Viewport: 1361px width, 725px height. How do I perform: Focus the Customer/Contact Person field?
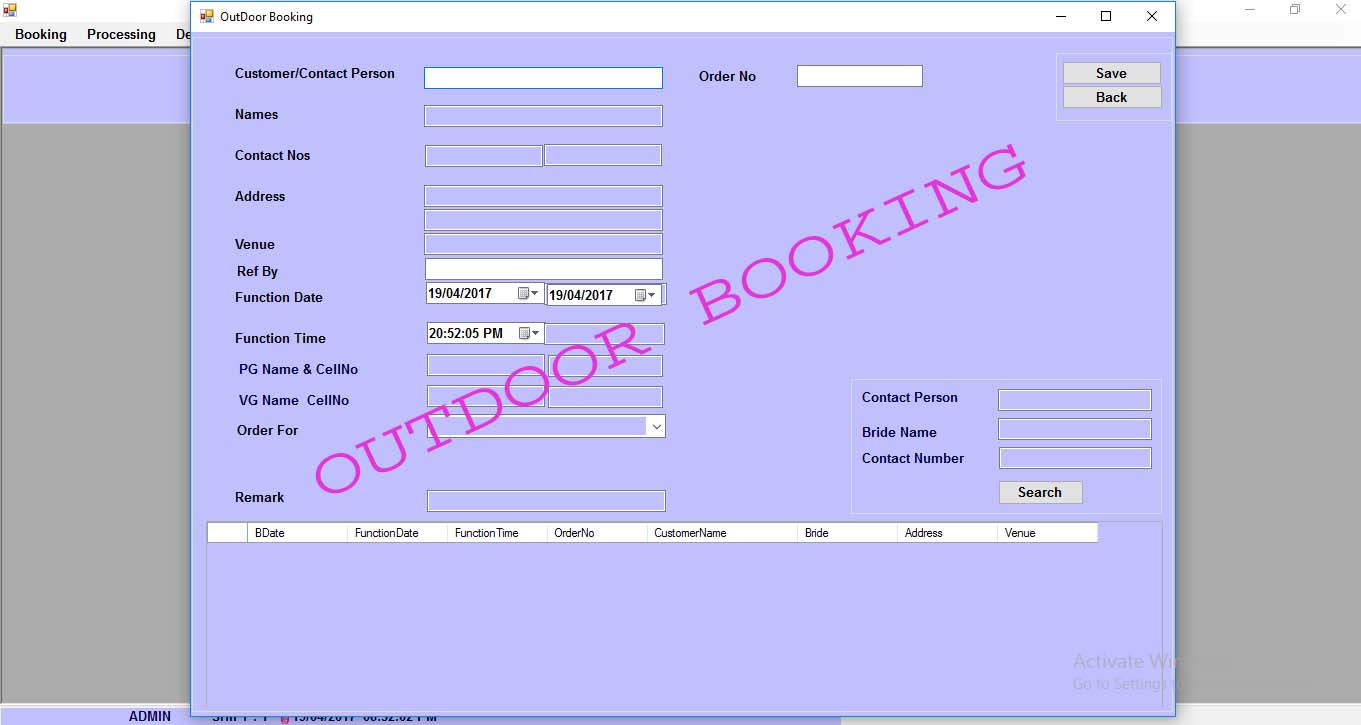(x=543, y=78)
